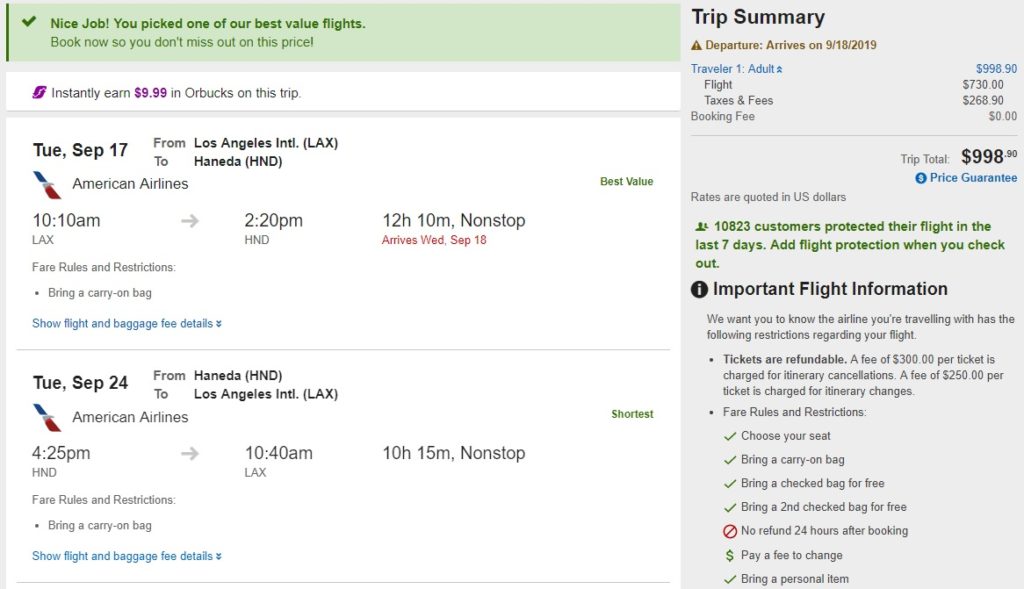The width and height of the screenshot is (1024, 589).
Task: Click the arrow icon between 10:10am and 2:20pm
Action: click(190, 221)
